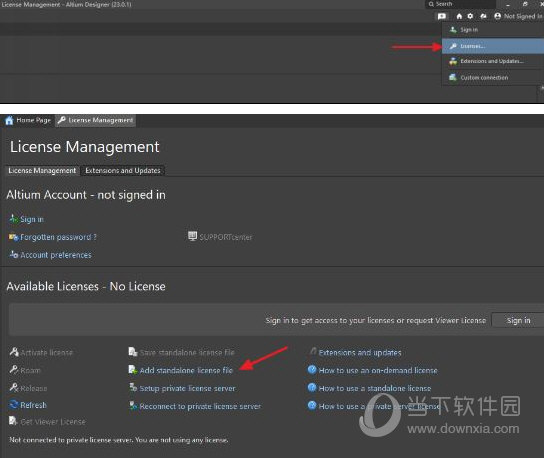This screenshot has height=458, width=544.
Task: Click the Sign in button in licenses bar
Action: tap(518, 320)
